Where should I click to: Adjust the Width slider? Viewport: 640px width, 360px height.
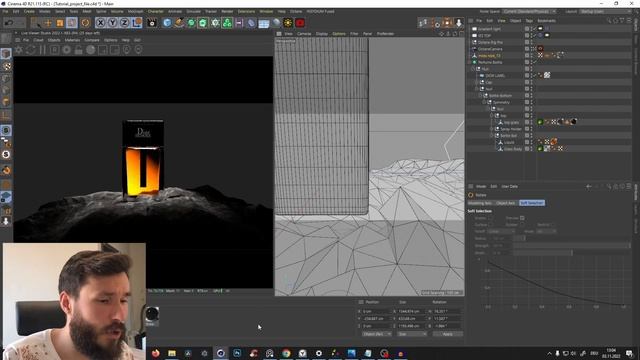tap(572, 253)
